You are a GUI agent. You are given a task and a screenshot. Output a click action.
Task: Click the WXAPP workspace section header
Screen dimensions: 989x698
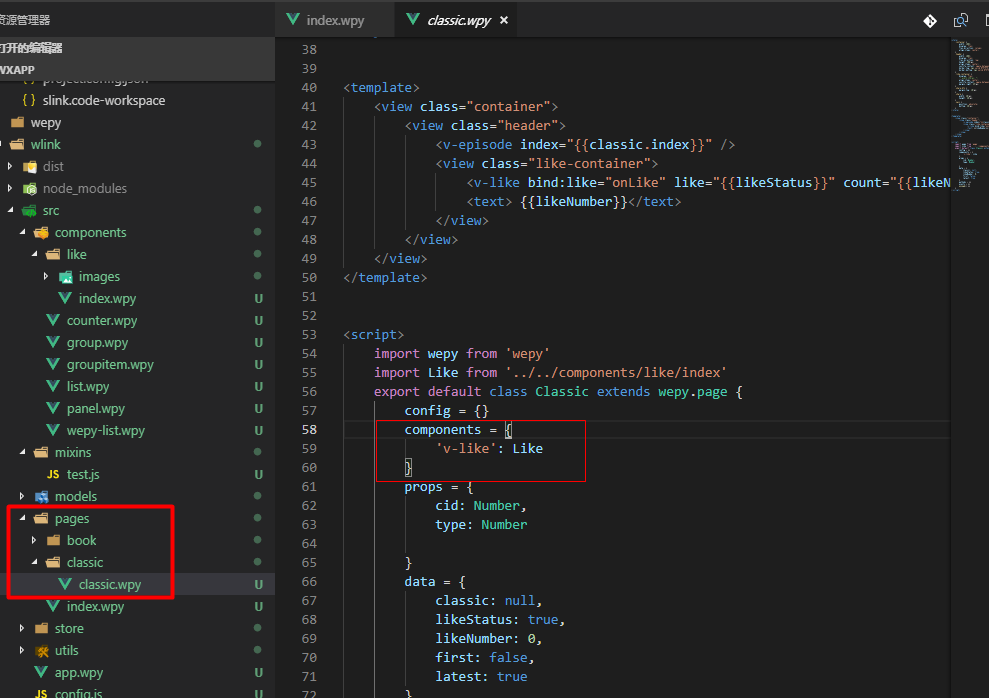click(x=138, y=69)
